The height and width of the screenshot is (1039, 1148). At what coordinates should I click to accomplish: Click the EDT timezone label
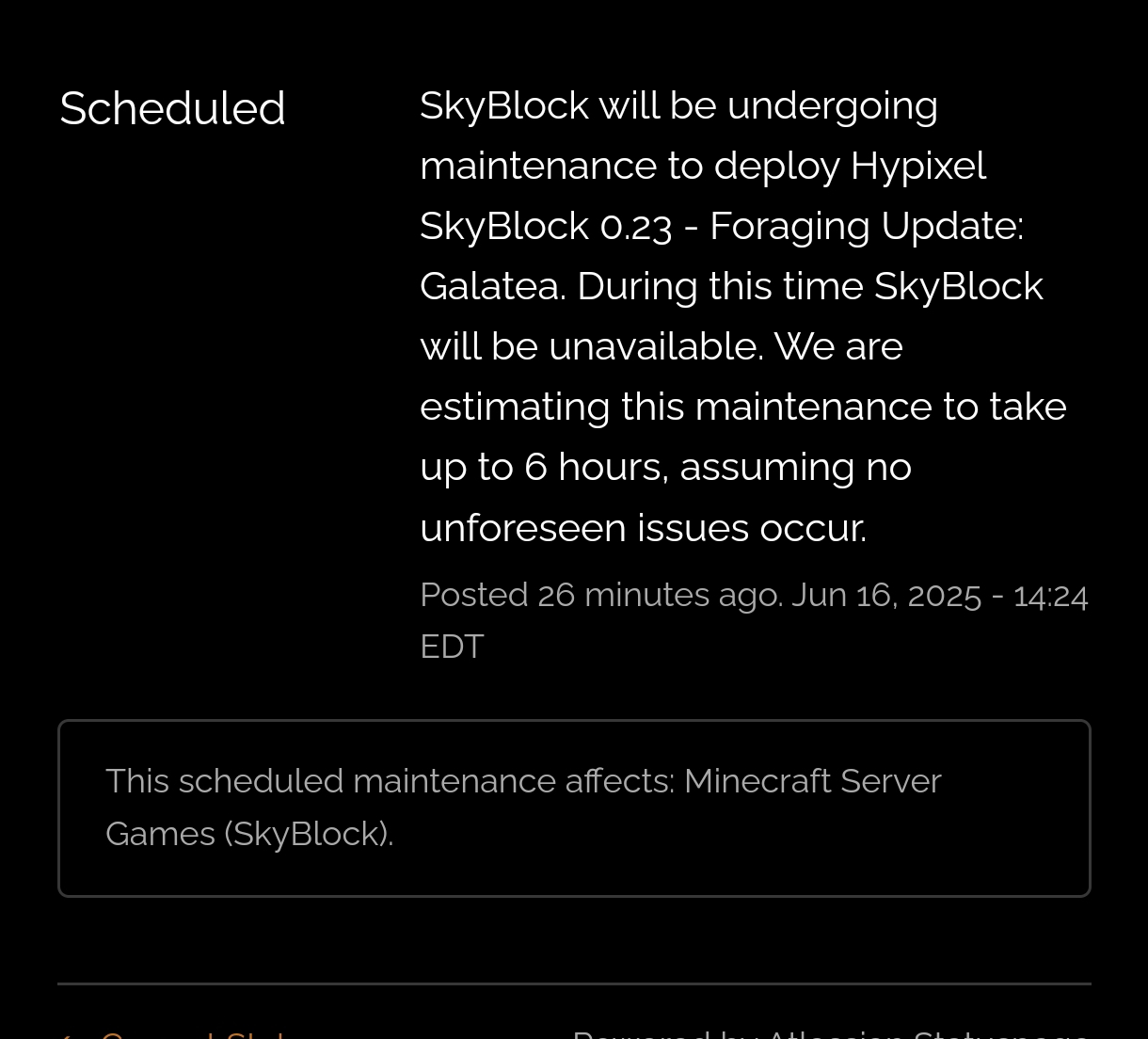[x=452, y=647]
